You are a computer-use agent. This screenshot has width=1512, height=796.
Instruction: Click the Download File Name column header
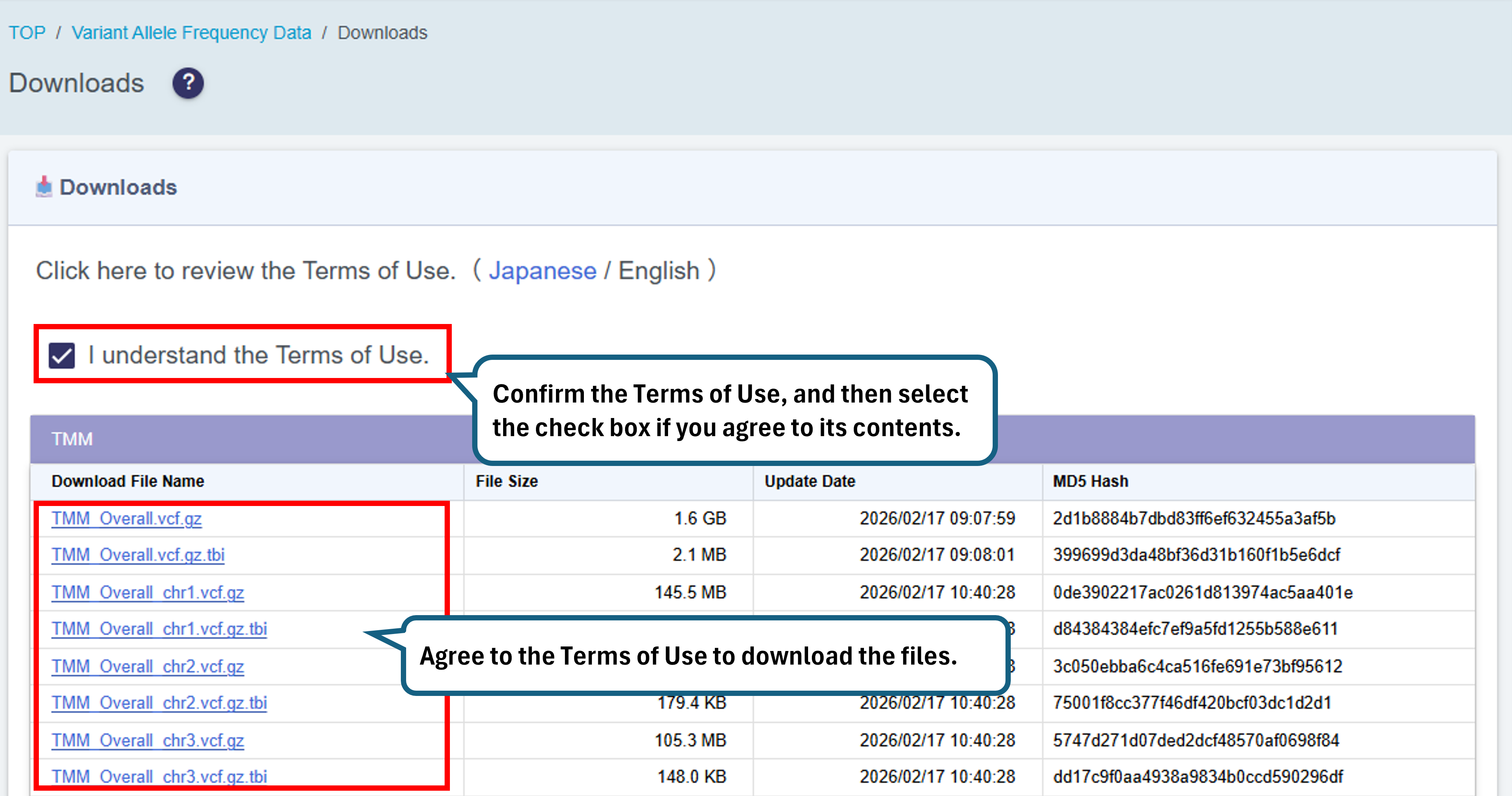point(128,481)
